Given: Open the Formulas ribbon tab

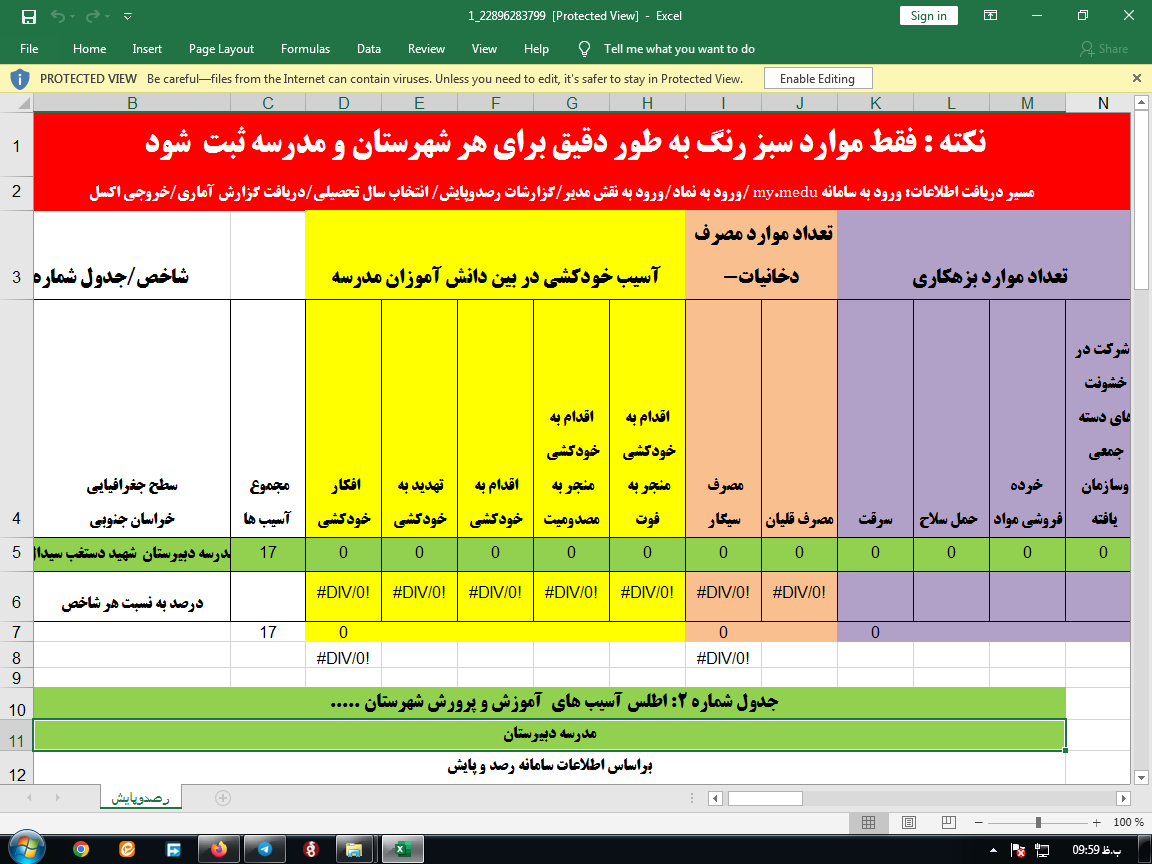Looking at the screenshot, I should [305, 49].
